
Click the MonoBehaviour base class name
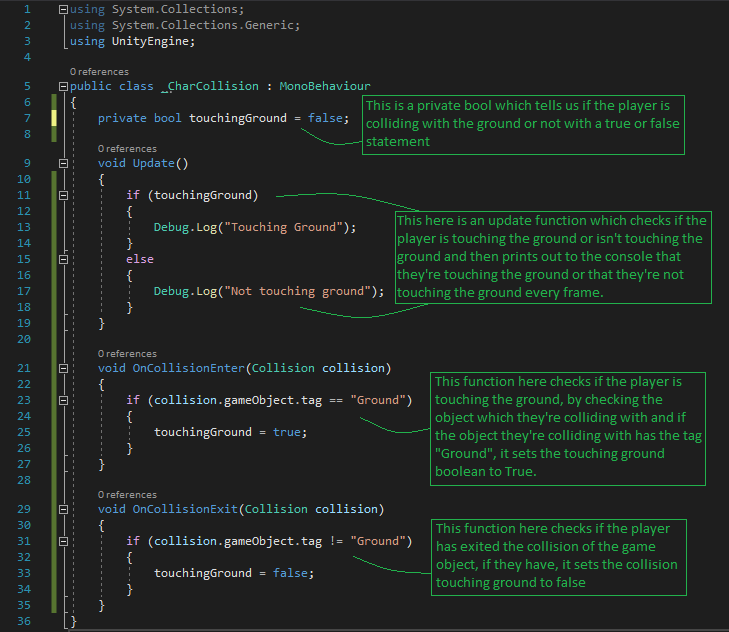pyautogui.click(x=324, y=86)
